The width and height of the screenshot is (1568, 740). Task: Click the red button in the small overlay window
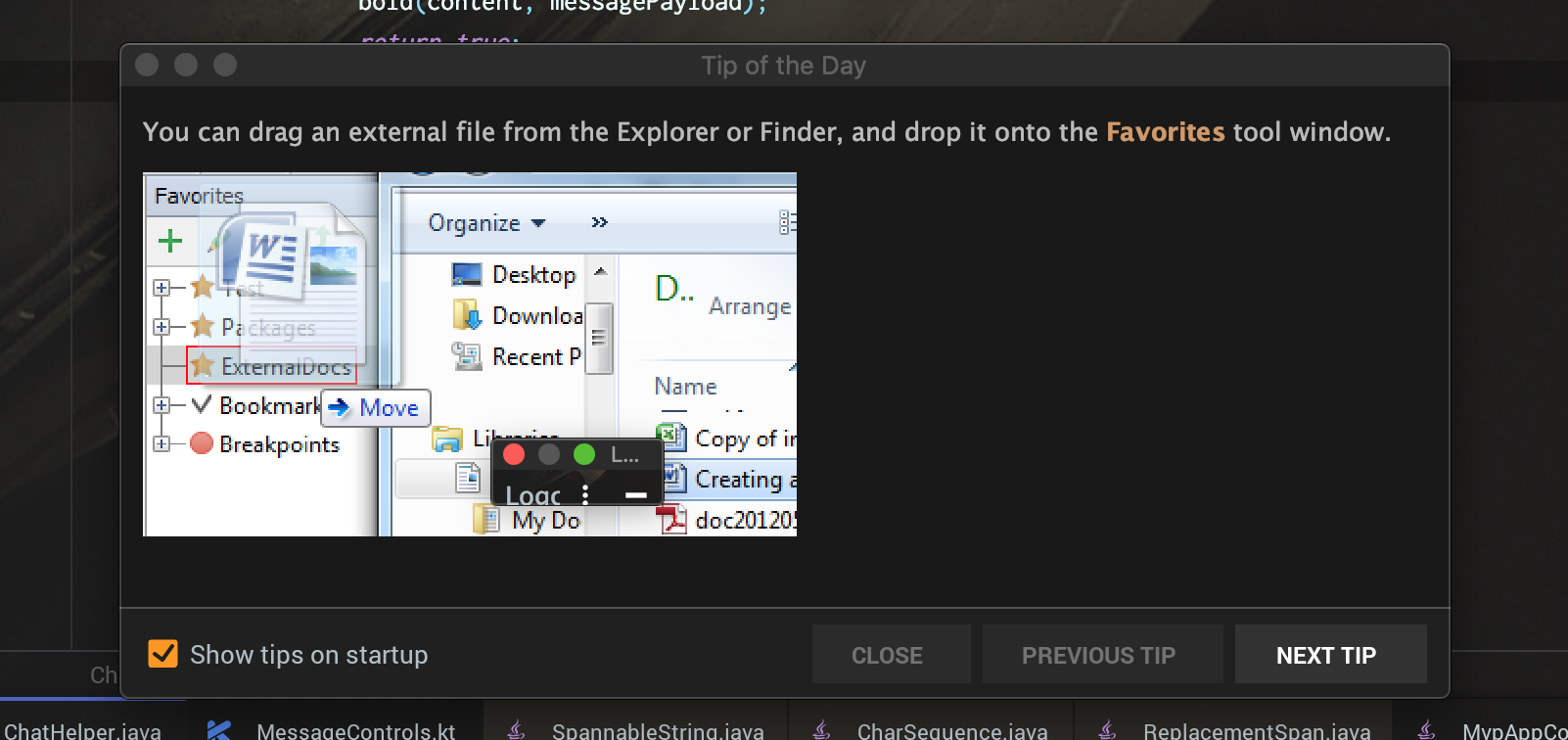point(514,454)
